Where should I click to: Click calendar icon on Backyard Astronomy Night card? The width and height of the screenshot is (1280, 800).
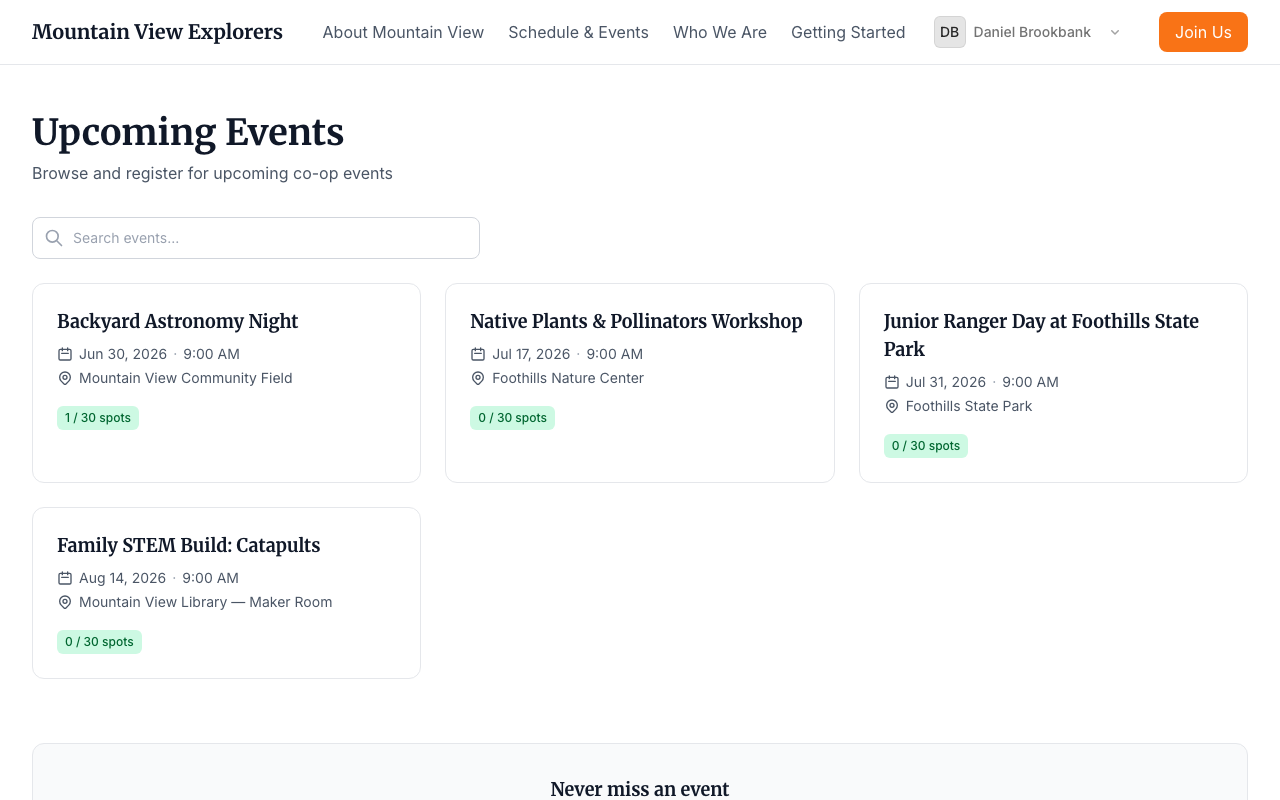(x=65, y=354)
